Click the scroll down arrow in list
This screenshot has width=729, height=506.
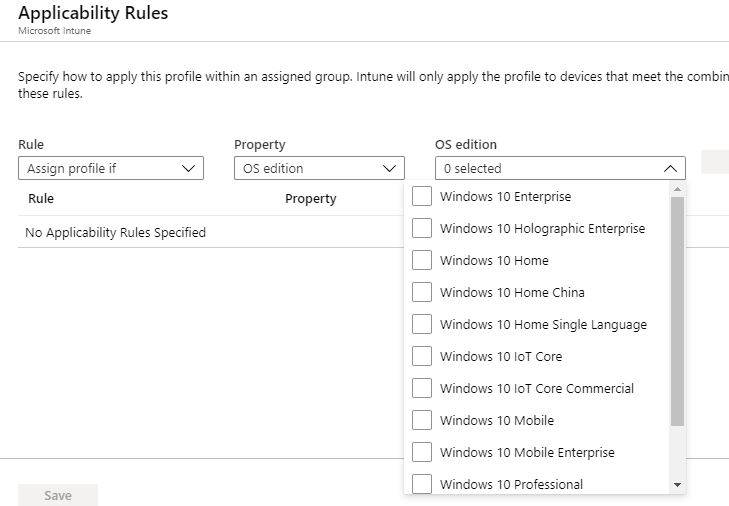point(677,485)
